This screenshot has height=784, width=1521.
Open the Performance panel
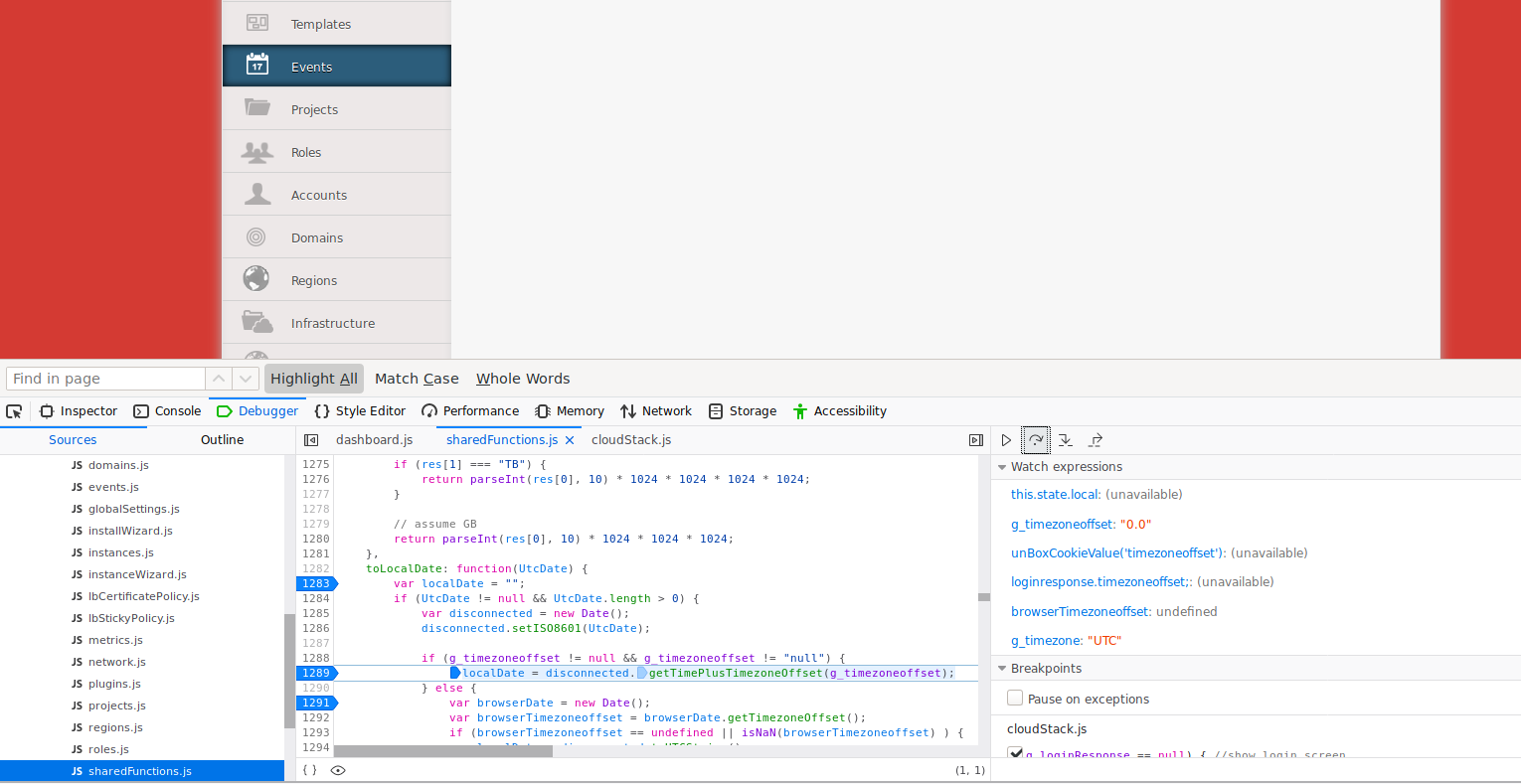470,411
